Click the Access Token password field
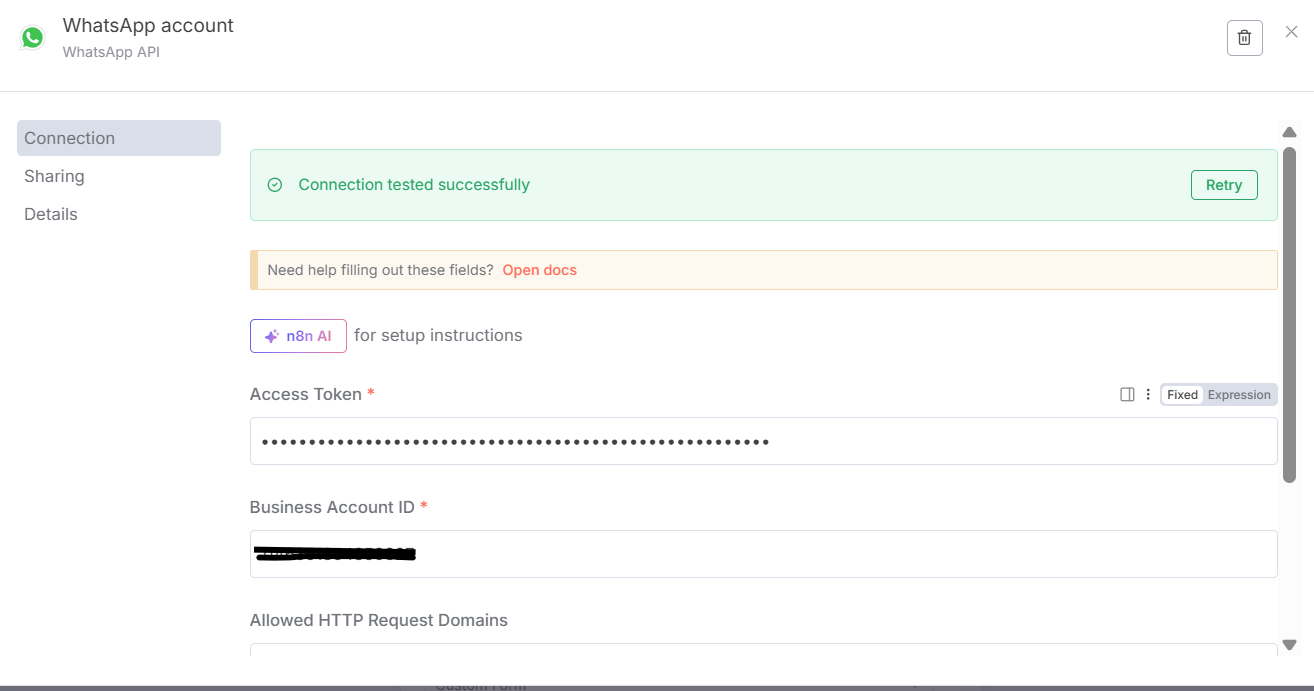 [x=764, y=441]
